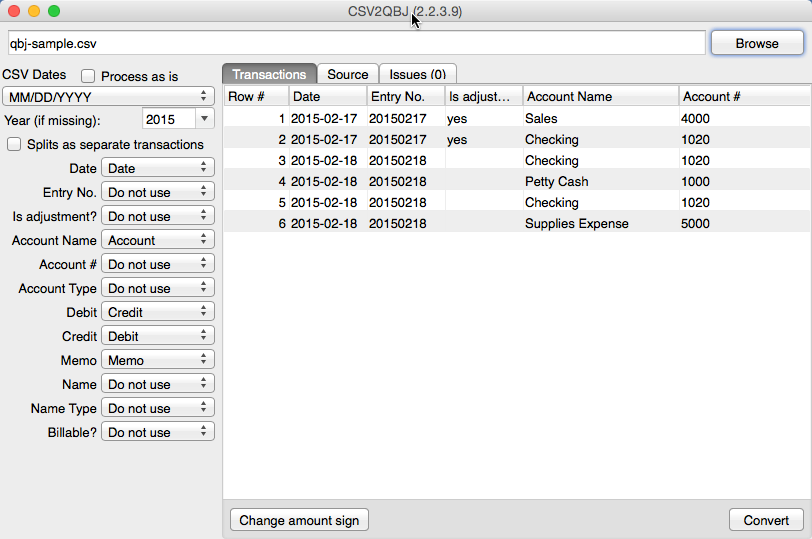Open the Issues (0) tab
This screenshot has width=812, height=539.
pos(418,74)
